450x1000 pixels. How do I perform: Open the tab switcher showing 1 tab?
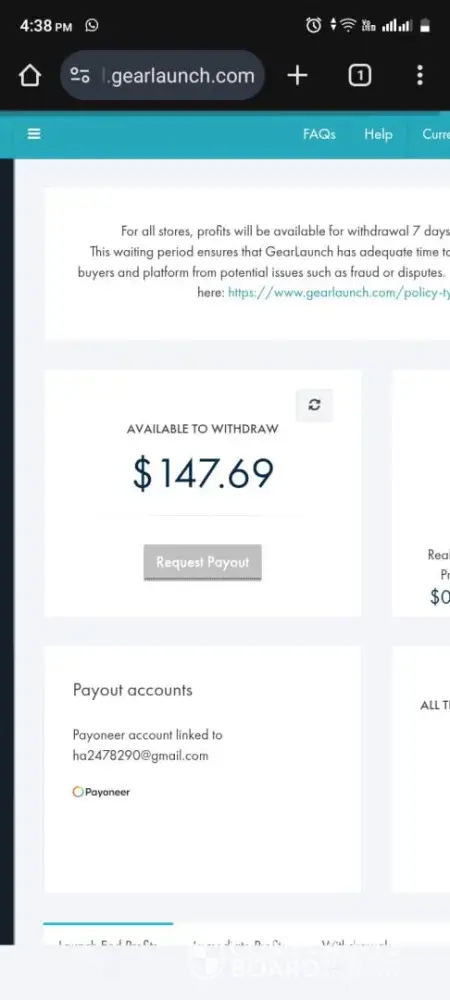(x=359, y=76)
